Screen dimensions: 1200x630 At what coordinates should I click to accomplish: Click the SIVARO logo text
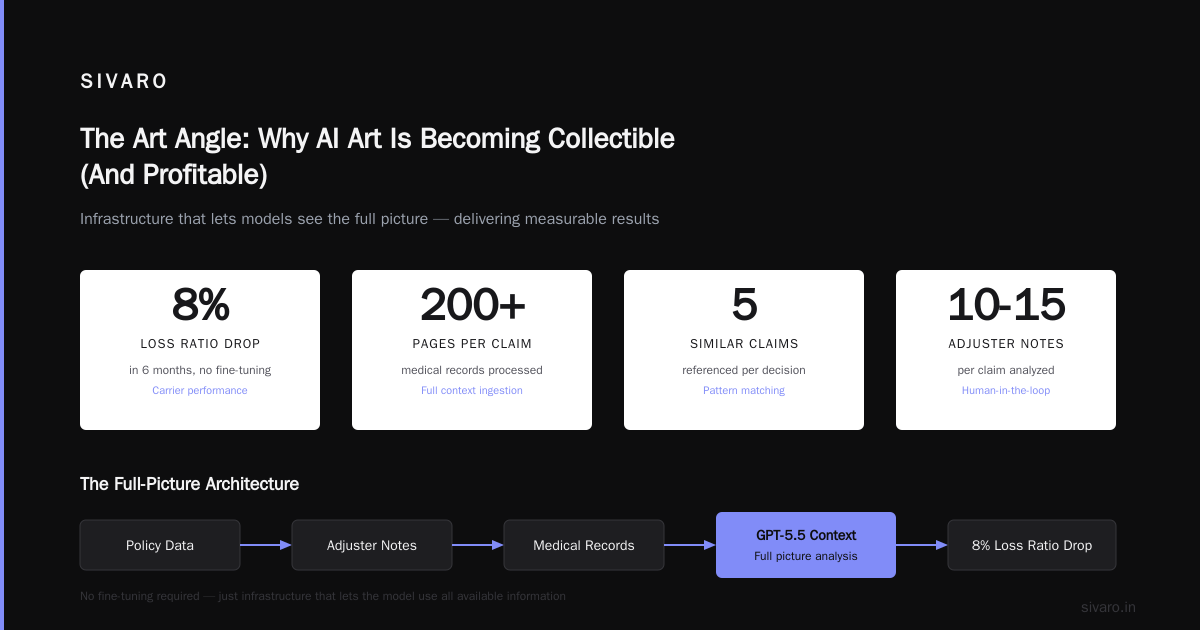[x=124, y=82]
